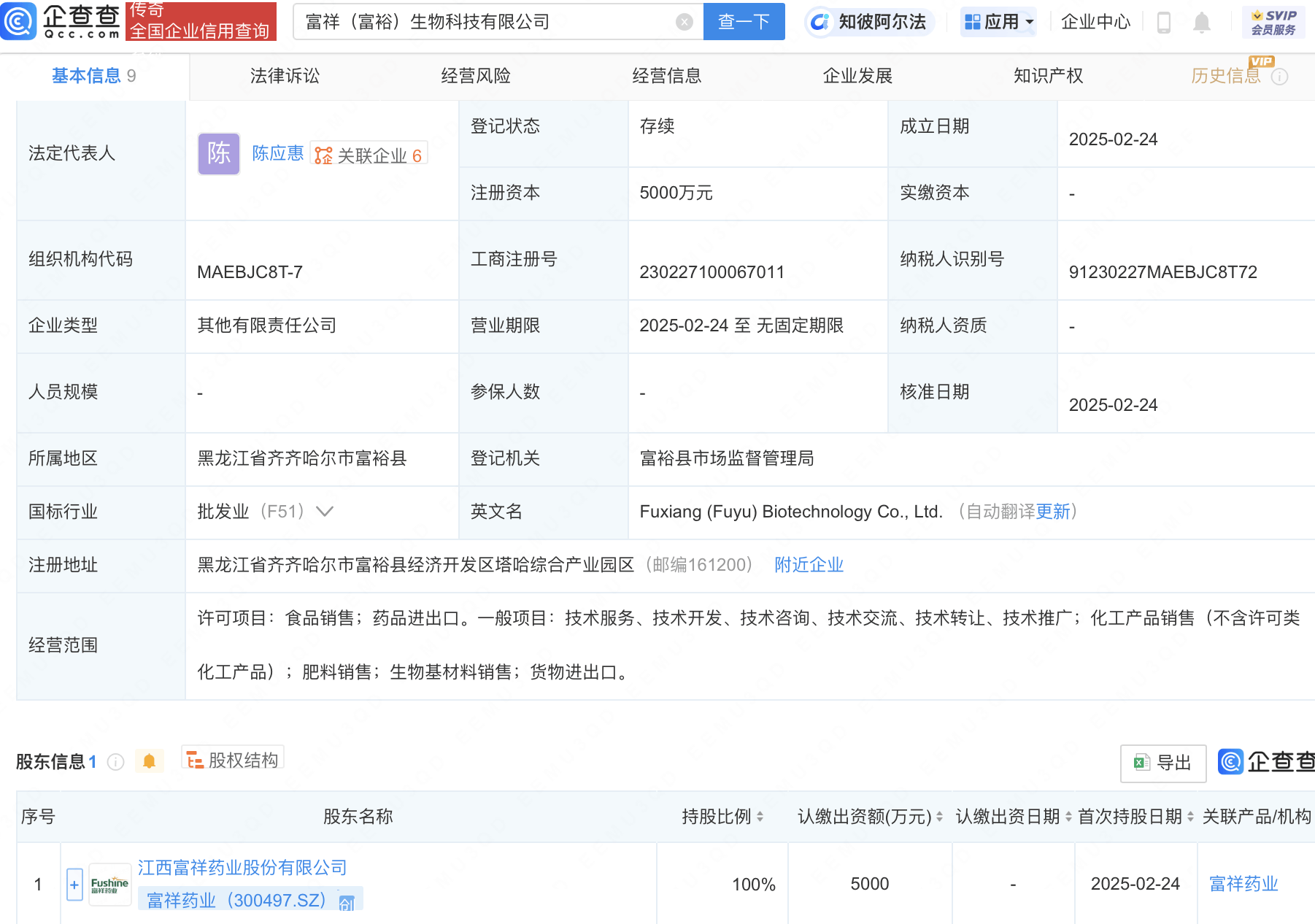Open the mobile phone icon in header
Screen dimensions: 1315x924
pyautogui.click(x=1164, y=23)
